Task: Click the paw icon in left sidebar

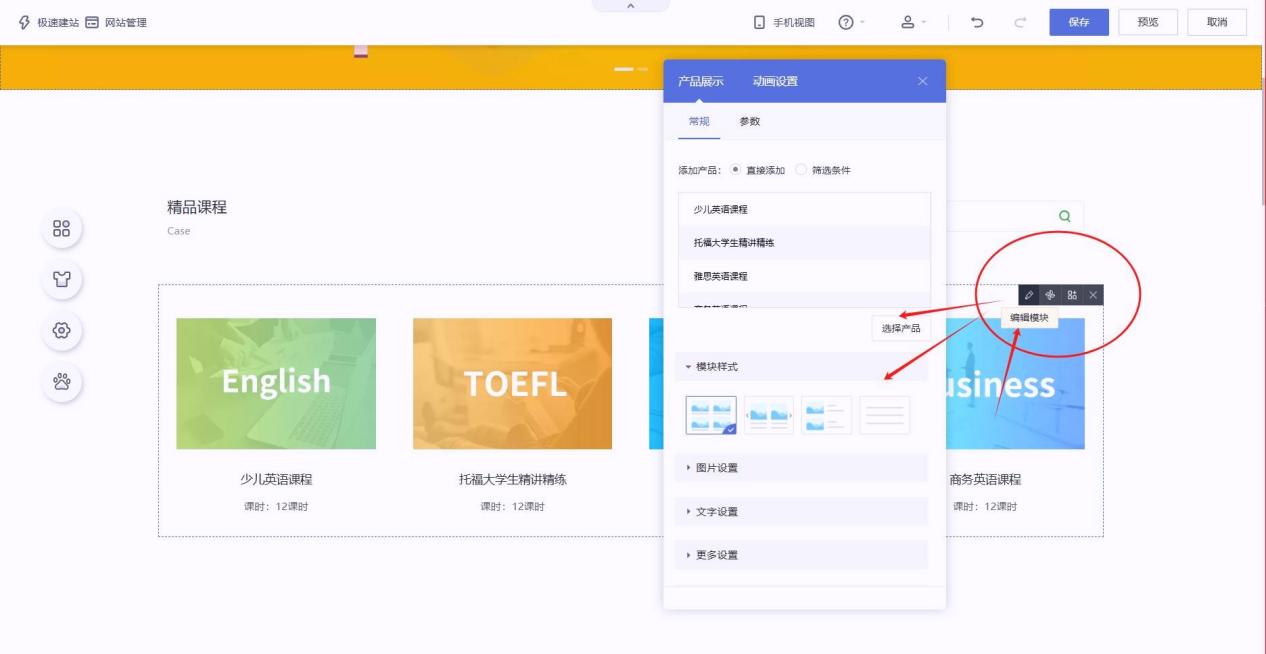Action: click(x=61, y=381)
